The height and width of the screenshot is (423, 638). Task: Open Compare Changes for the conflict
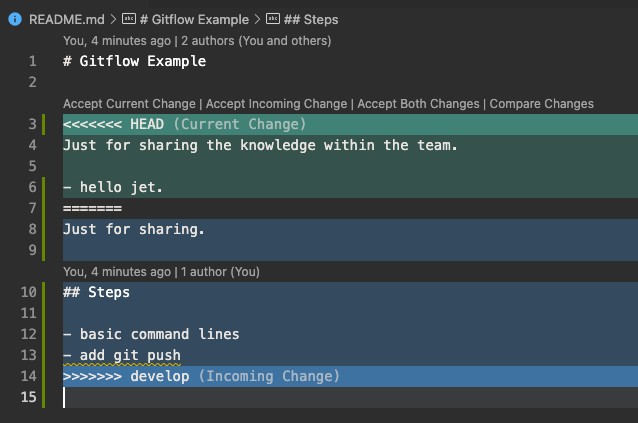(x=541, y=104)
